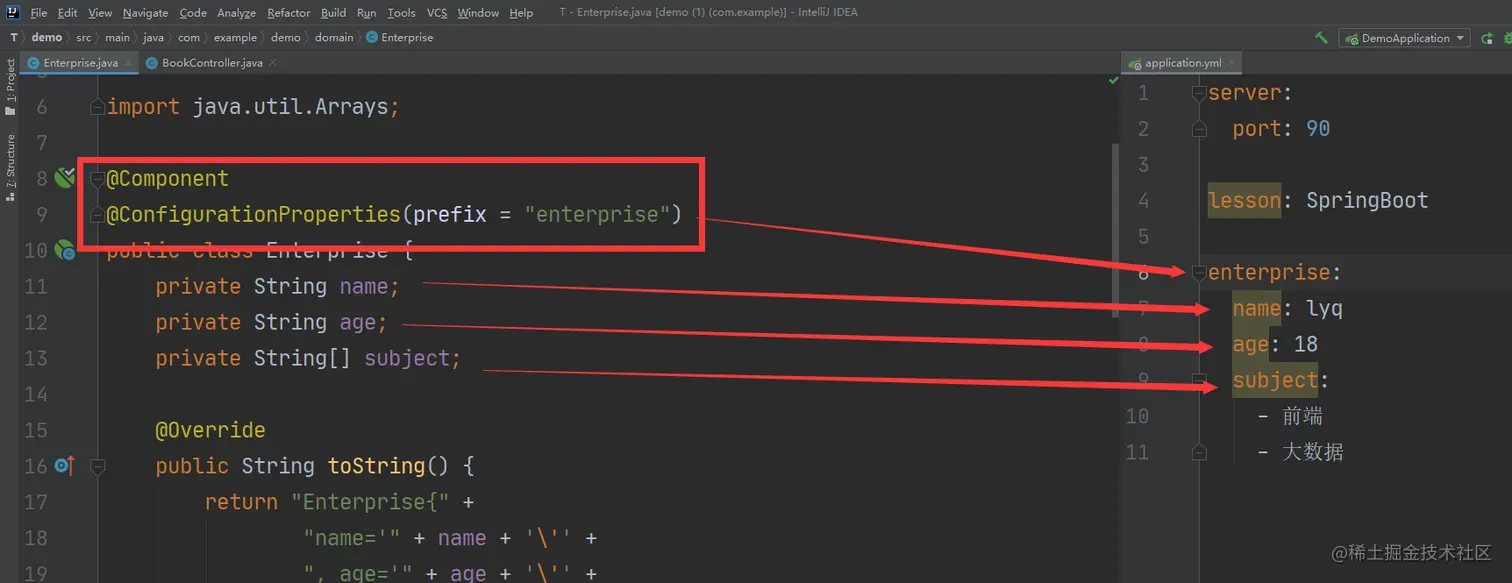Click 'age: 18' in application.yml

click(x=1275, y=345)
